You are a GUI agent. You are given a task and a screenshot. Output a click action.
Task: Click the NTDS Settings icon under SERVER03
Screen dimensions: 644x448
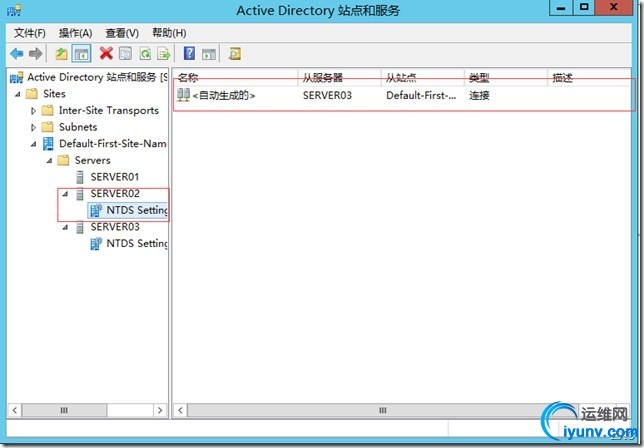[96, 244]
